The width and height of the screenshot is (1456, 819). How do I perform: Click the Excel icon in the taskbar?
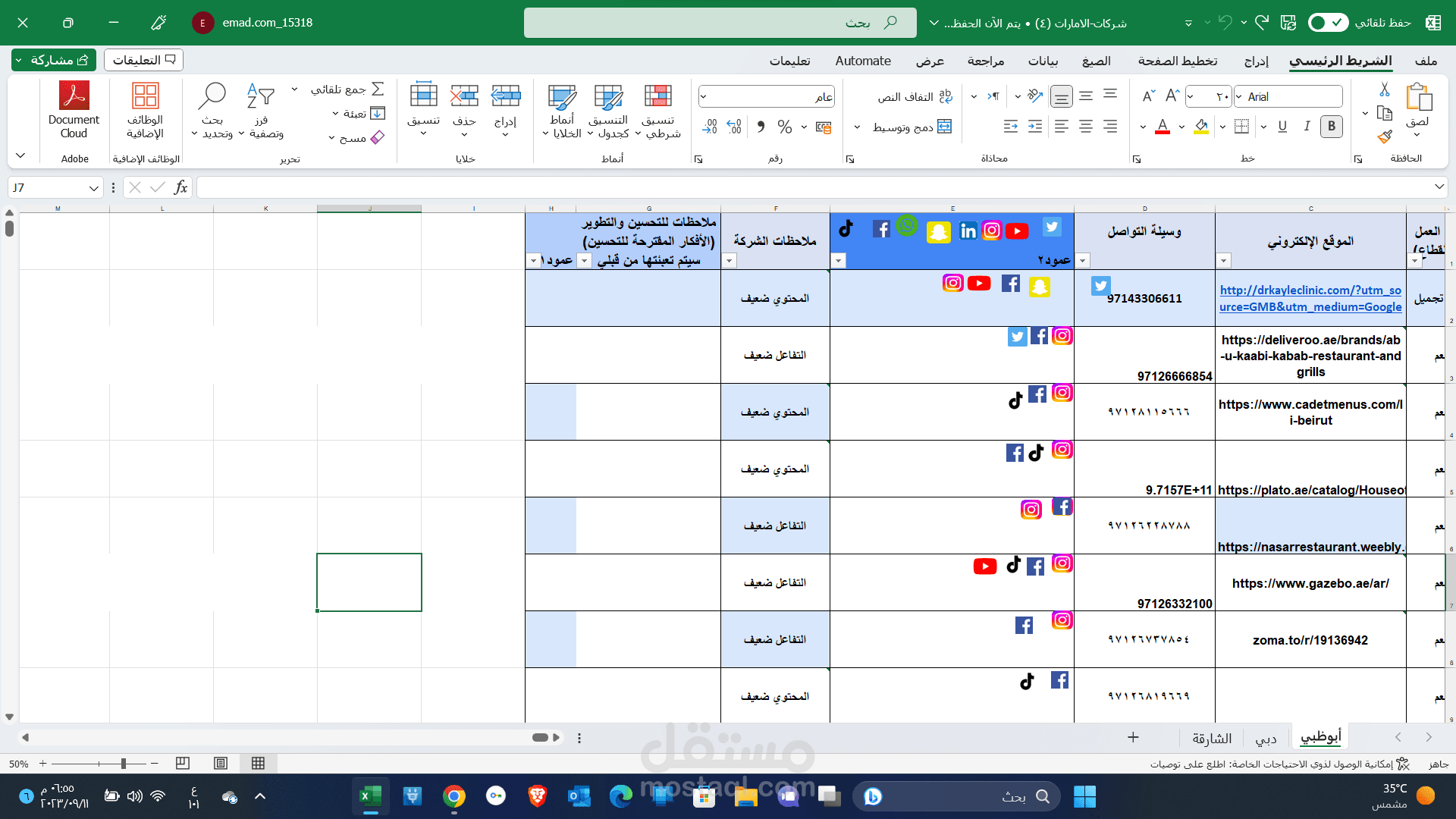pyautogui.click(x=370, y=796)
